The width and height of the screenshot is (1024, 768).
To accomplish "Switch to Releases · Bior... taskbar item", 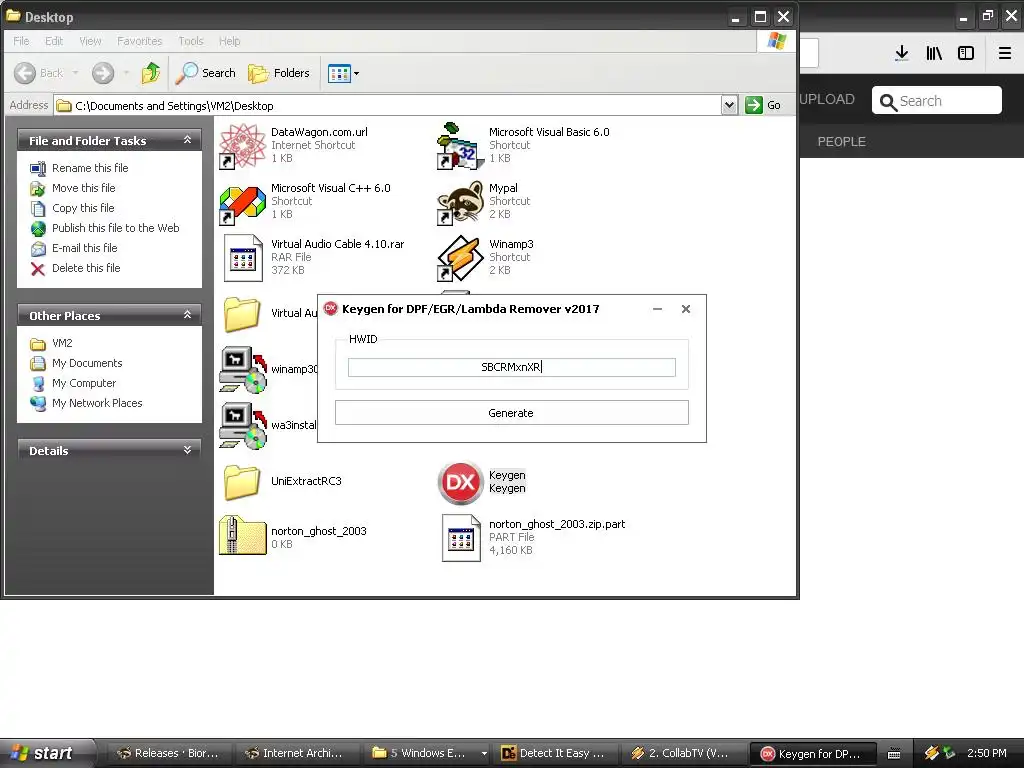I will click(x=167, y=754).
